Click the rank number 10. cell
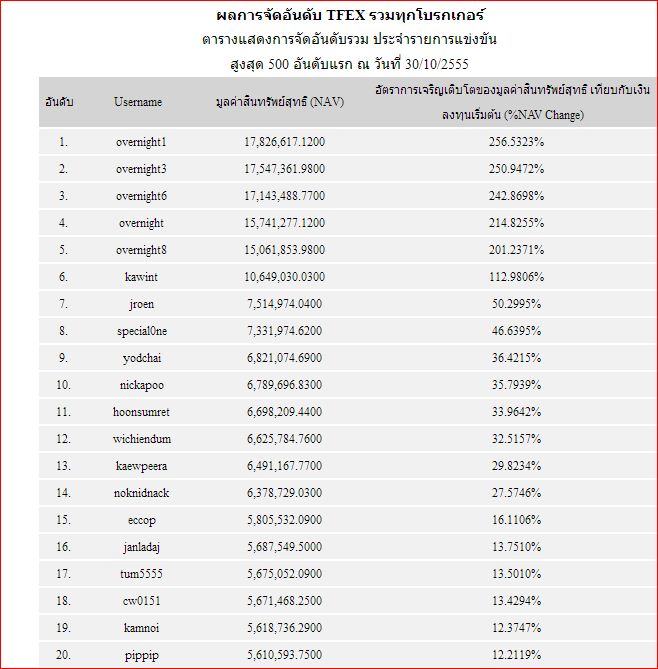The image size is (658, 669). [63, 385]
